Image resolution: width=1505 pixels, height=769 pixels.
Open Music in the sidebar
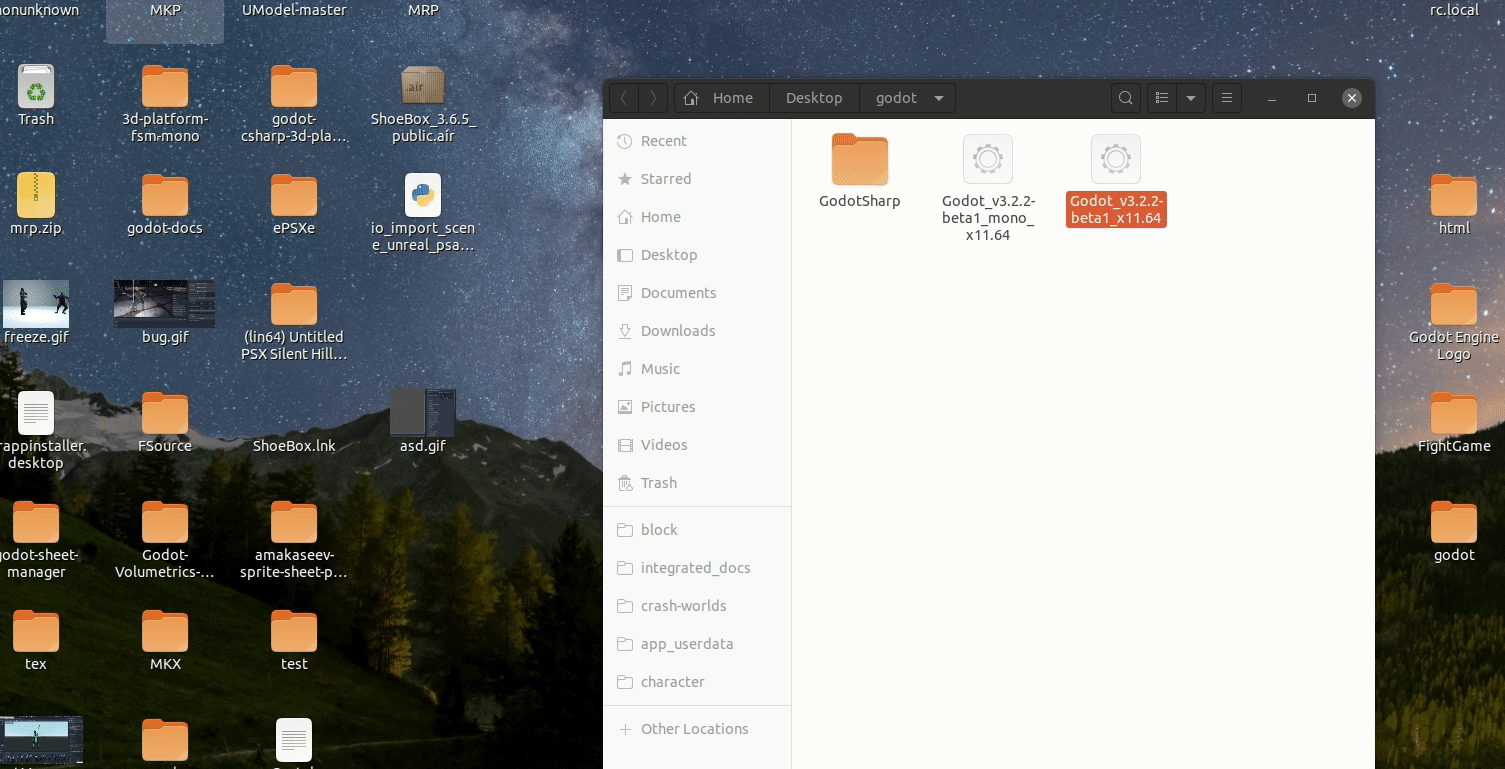pyautogui.click(x=697, y=369)
